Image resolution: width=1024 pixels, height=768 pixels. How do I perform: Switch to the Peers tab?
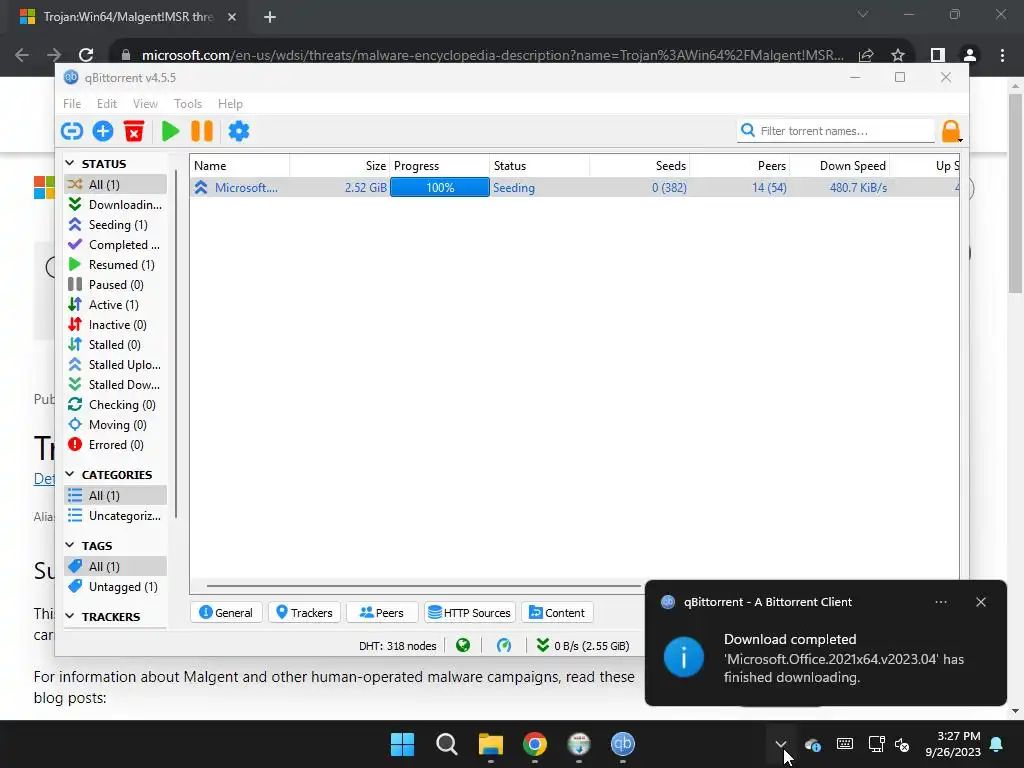(x=382, y=613)
